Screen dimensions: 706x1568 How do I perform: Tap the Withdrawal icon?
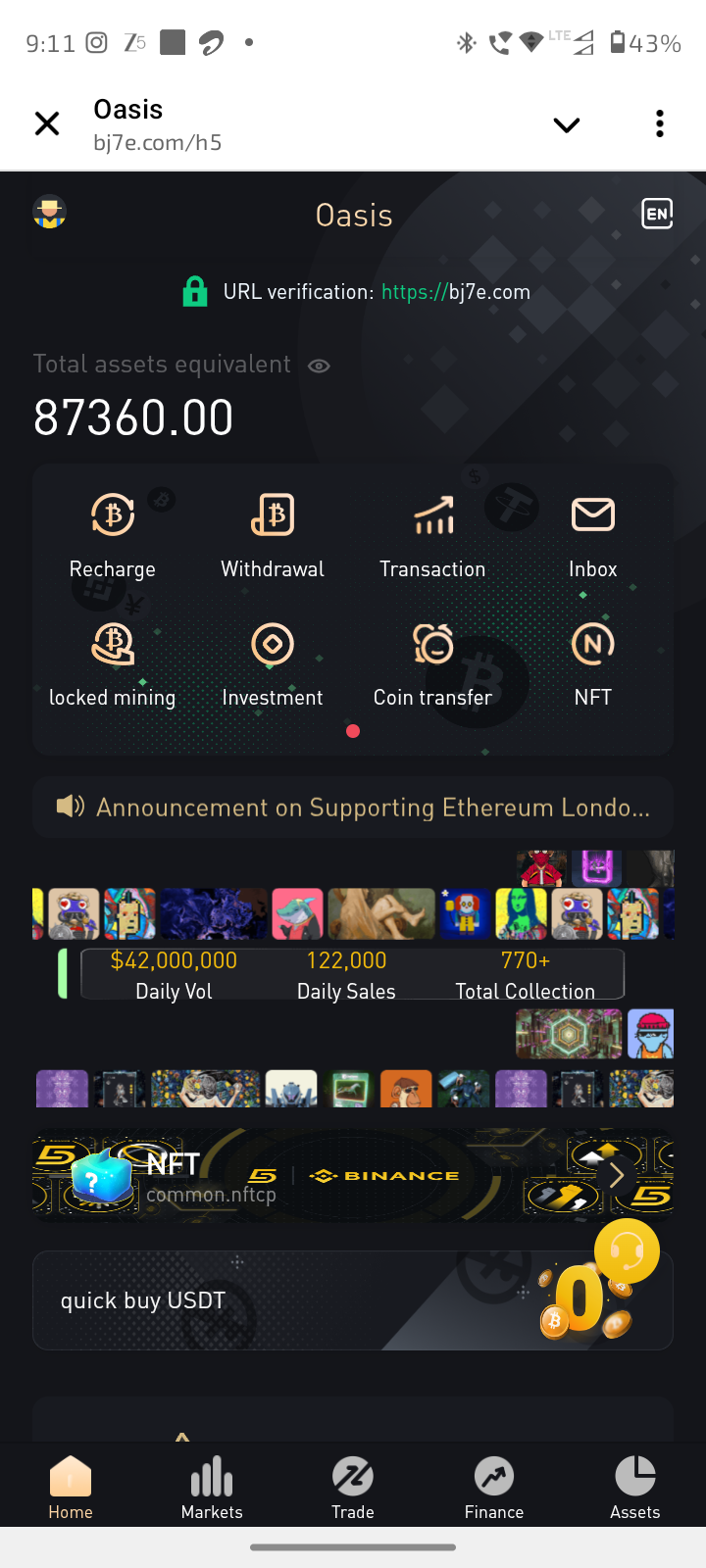(273, 514)
